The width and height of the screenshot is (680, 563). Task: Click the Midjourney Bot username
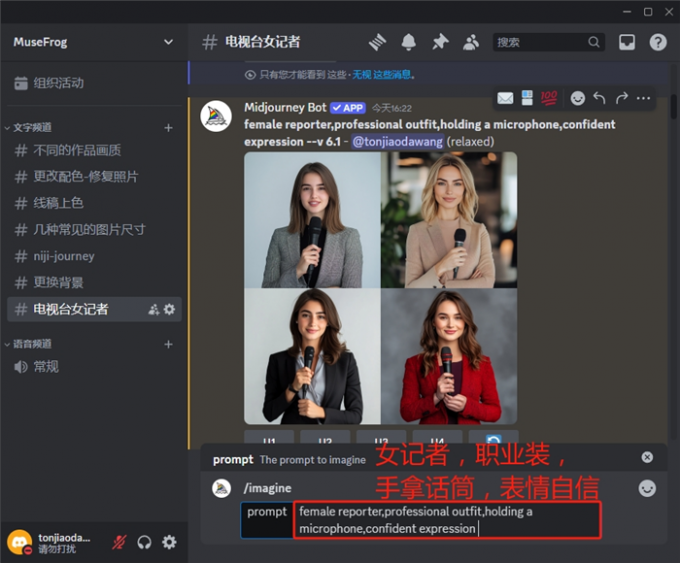[285, 108]
